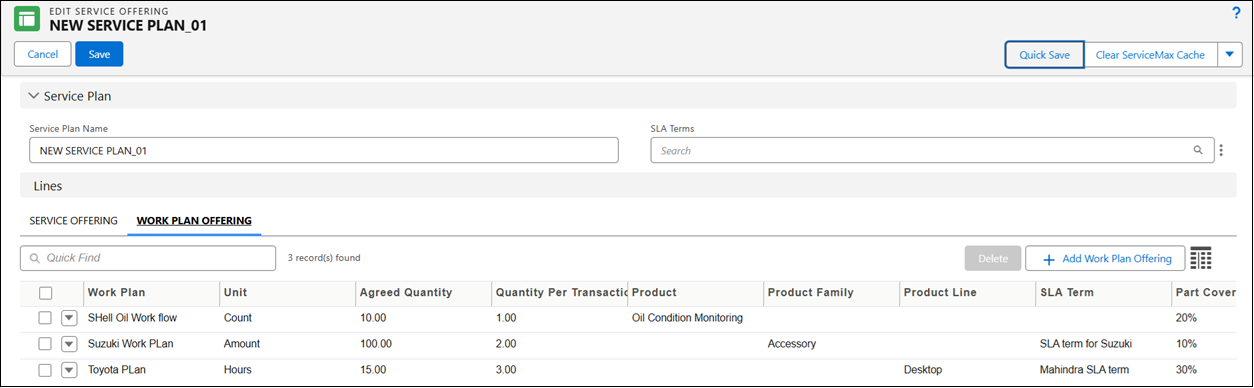Viewport: 1254px width, 388px height.
Task: Open row actions dropdown for Toyota PLan
Action: 69,370
